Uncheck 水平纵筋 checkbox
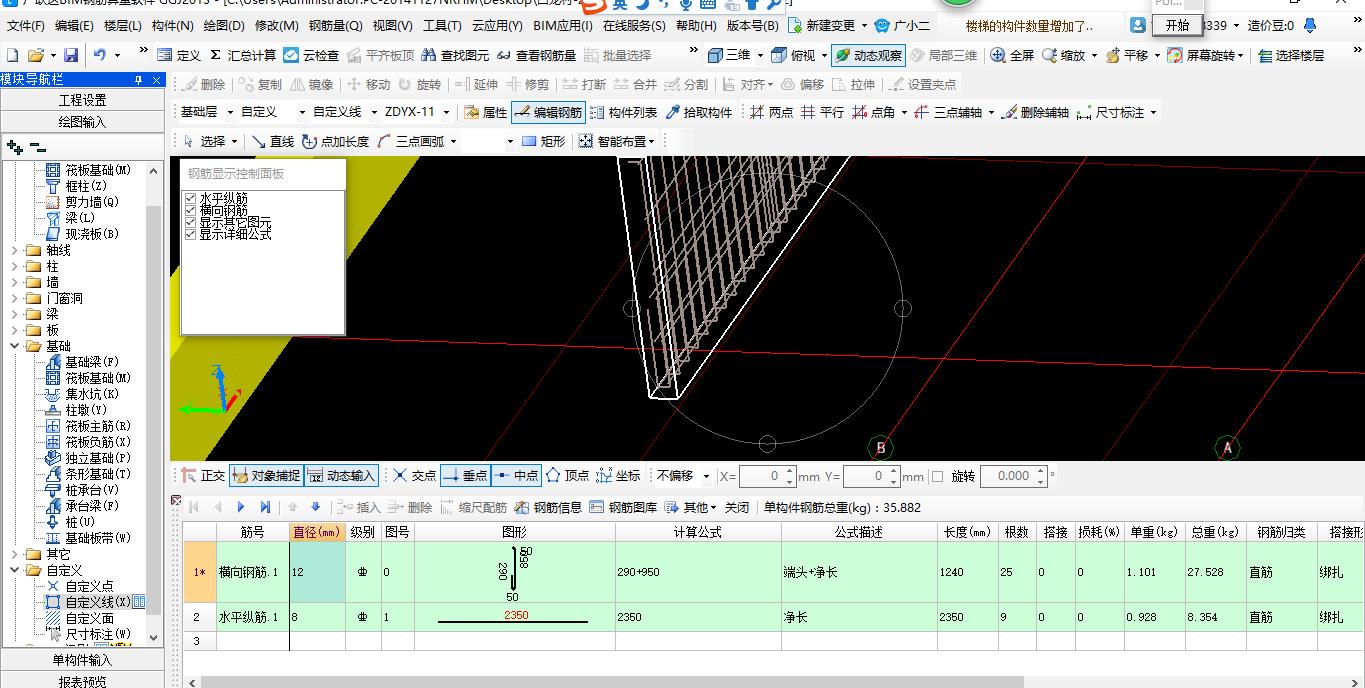 click(191, 199)
